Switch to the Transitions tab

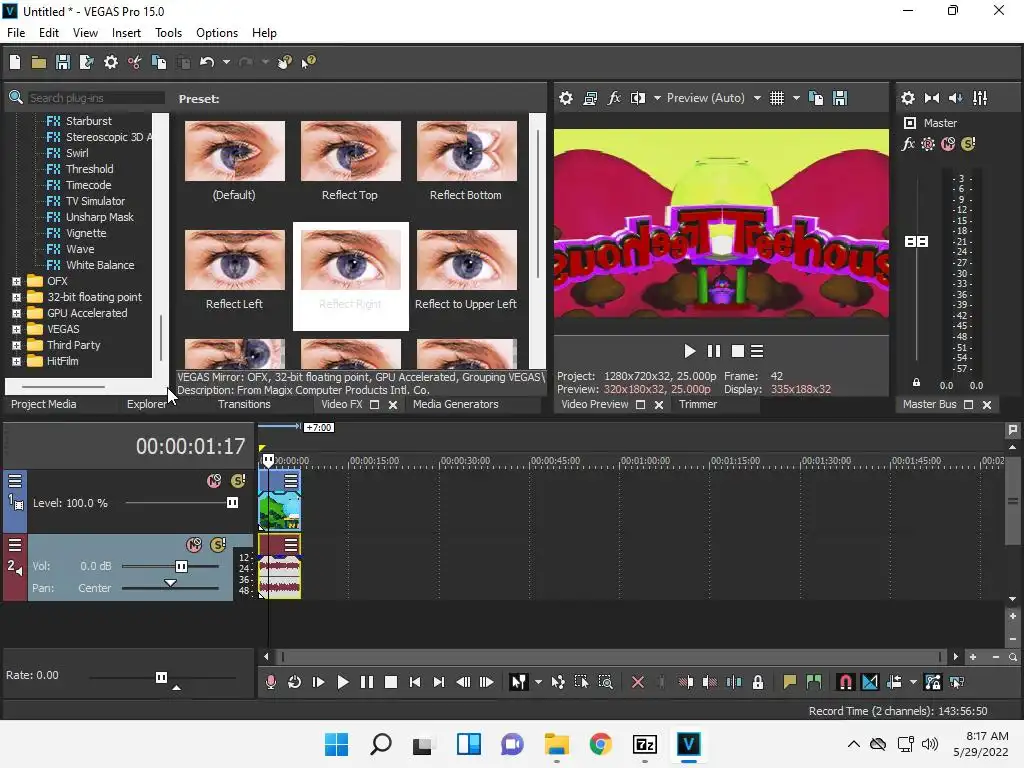pos(244,404)
